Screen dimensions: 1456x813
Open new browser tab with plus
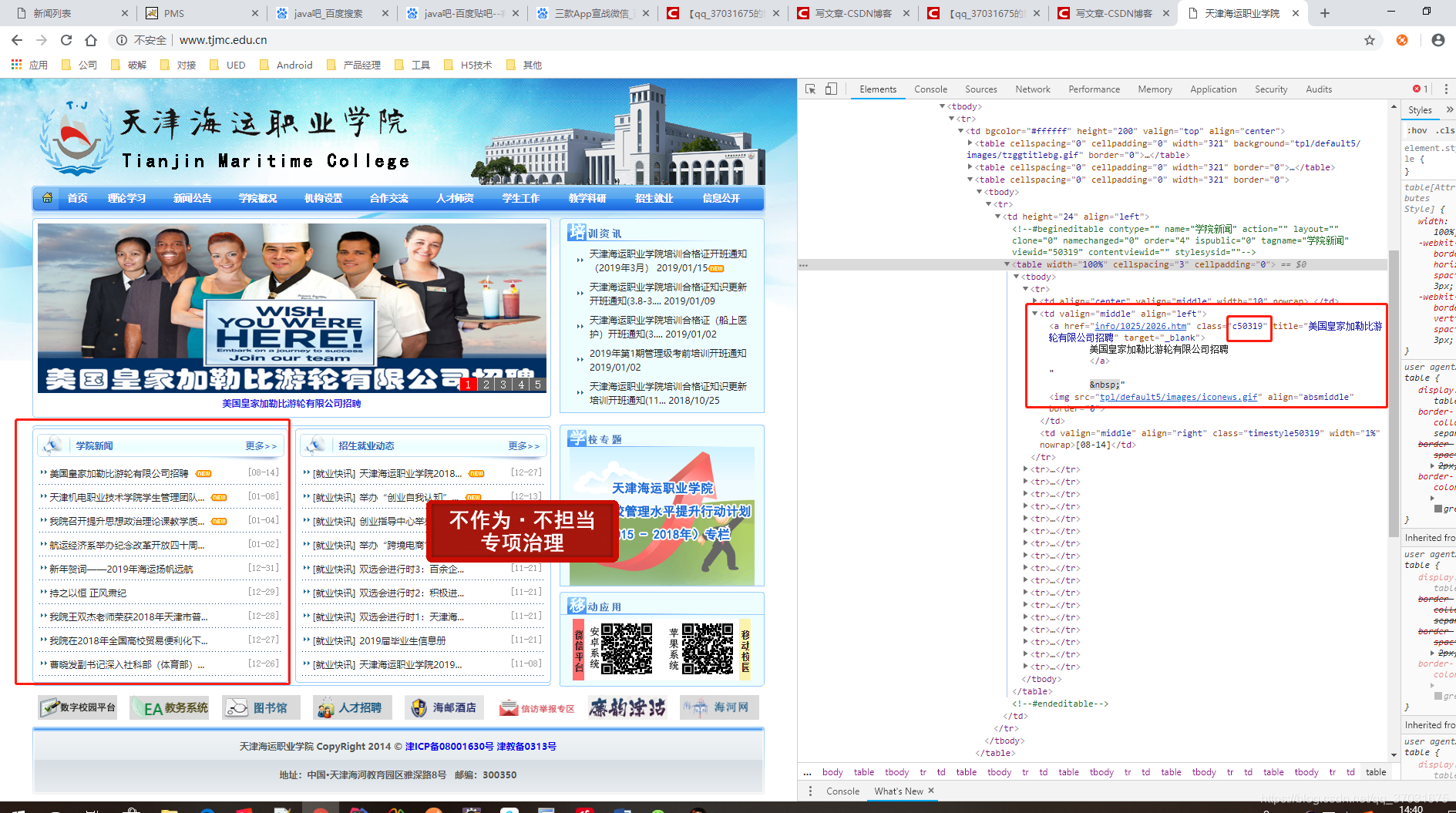tap(1325, 13)
